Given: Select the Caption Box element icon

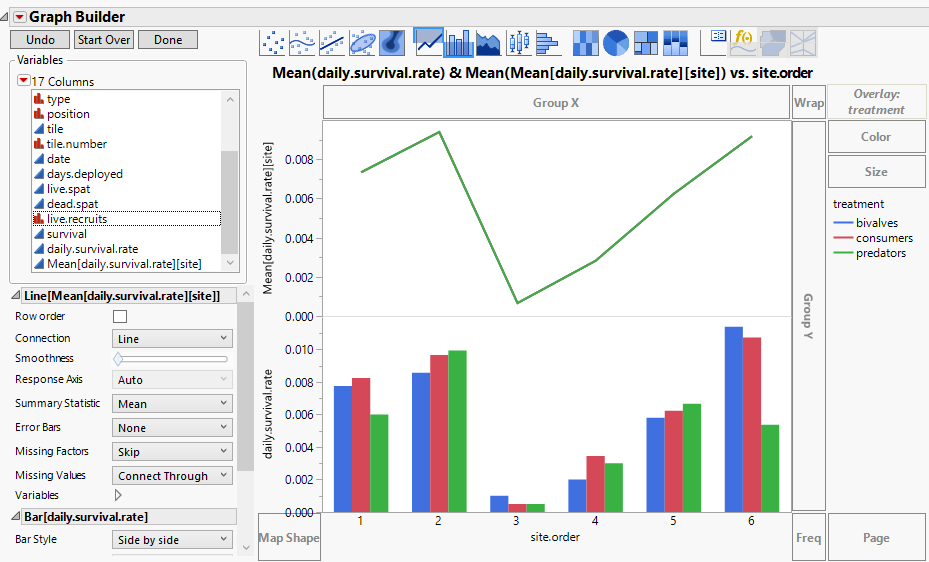Looking at the screenshot, I should (714, 43).
